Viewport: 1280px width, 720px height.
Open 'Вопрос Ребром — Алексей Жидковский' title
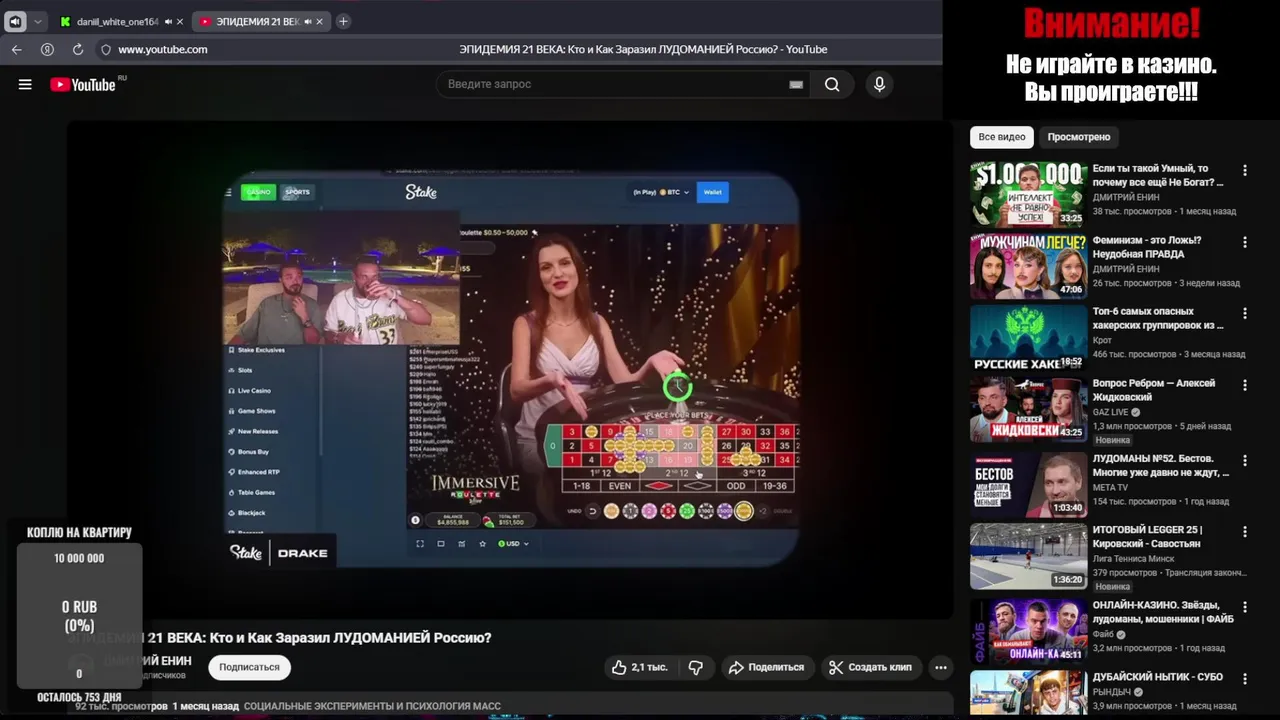click(x=1154, y=390)
